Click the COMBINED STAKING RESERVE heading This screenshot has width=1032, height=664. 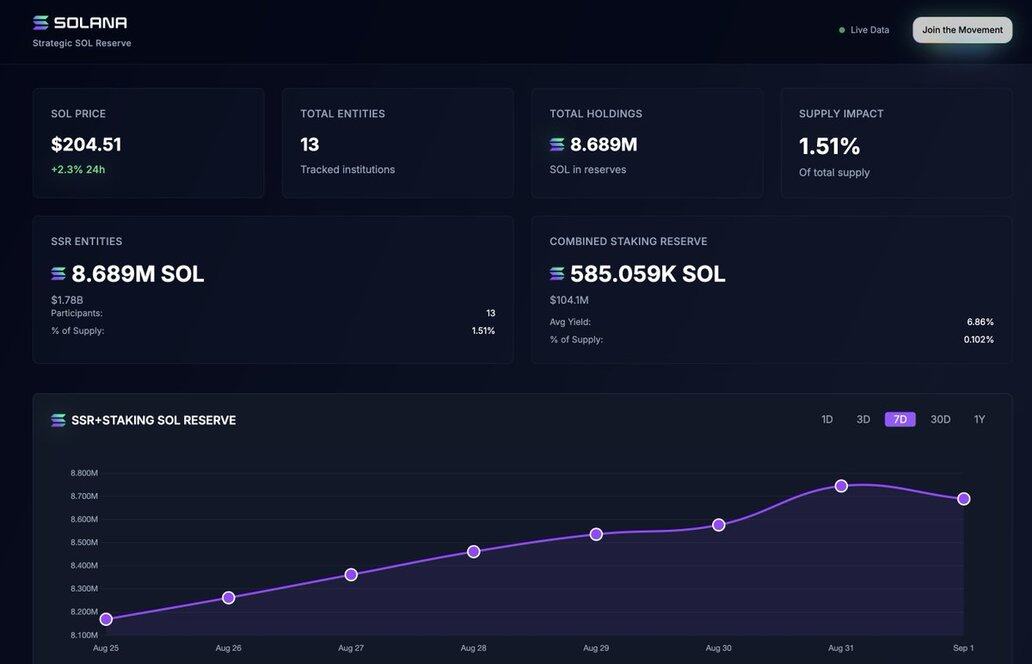click(629, 242)
